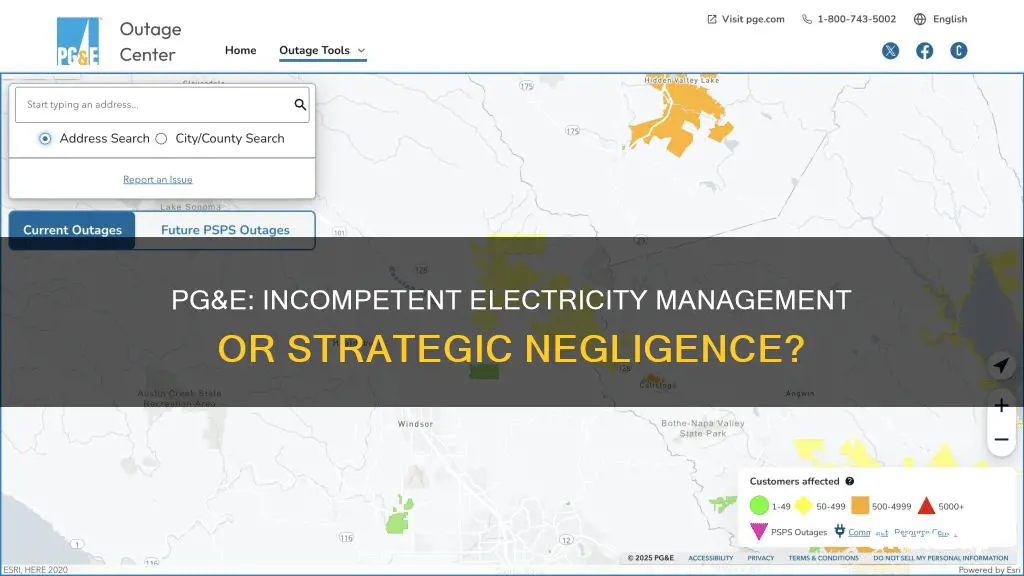Click the address search magnifier icon
Screen dimensions: 1024x576
click(300, 104)
